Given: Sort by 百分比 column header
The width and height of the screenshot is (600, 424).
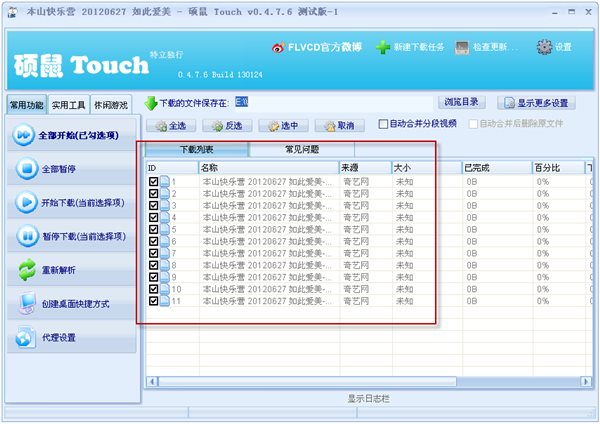Looking at the screenshot, I should click(x=559, y=168).
